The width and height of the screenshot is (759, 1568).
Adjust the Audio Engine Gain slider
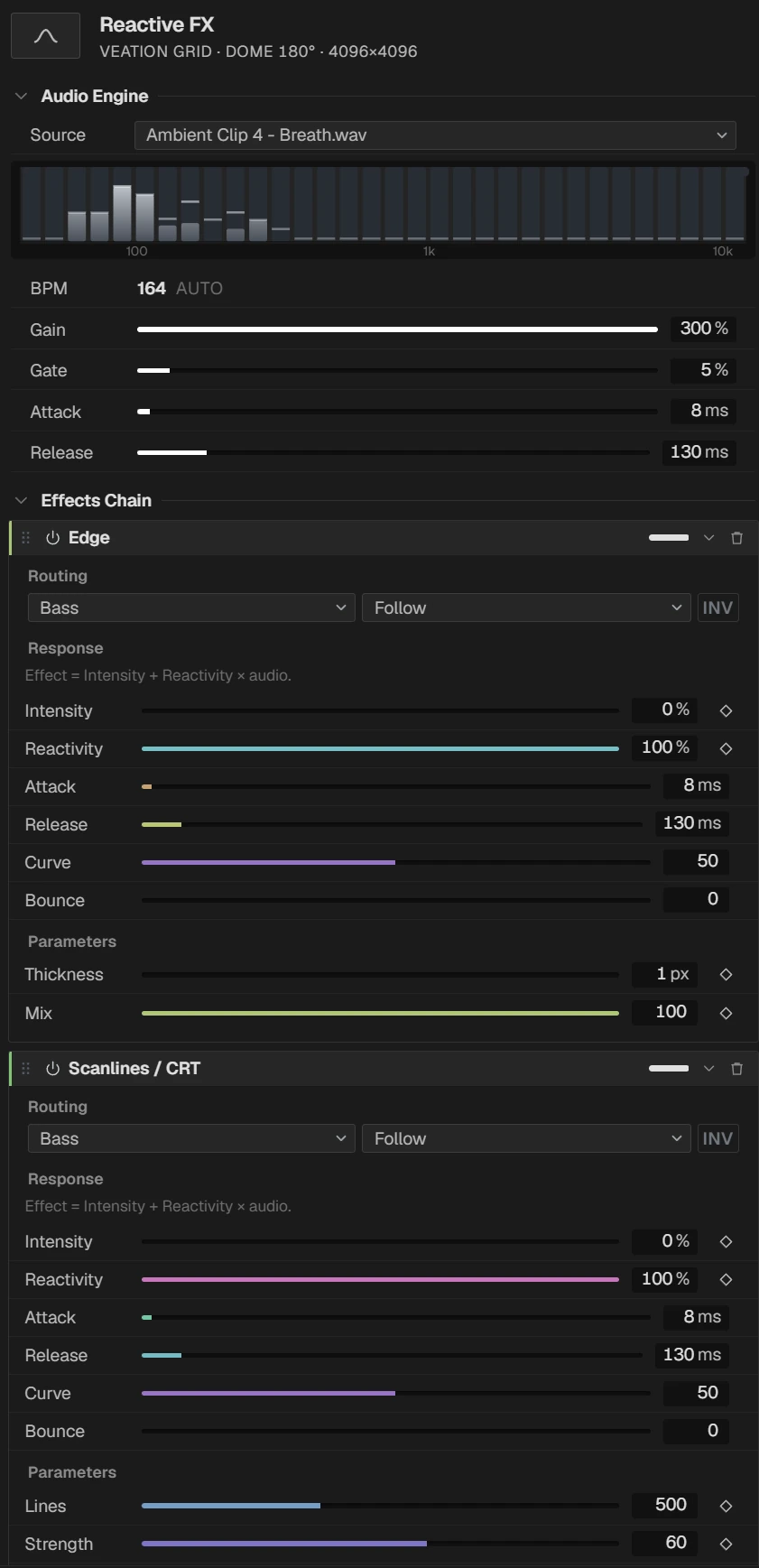[397, 329]
